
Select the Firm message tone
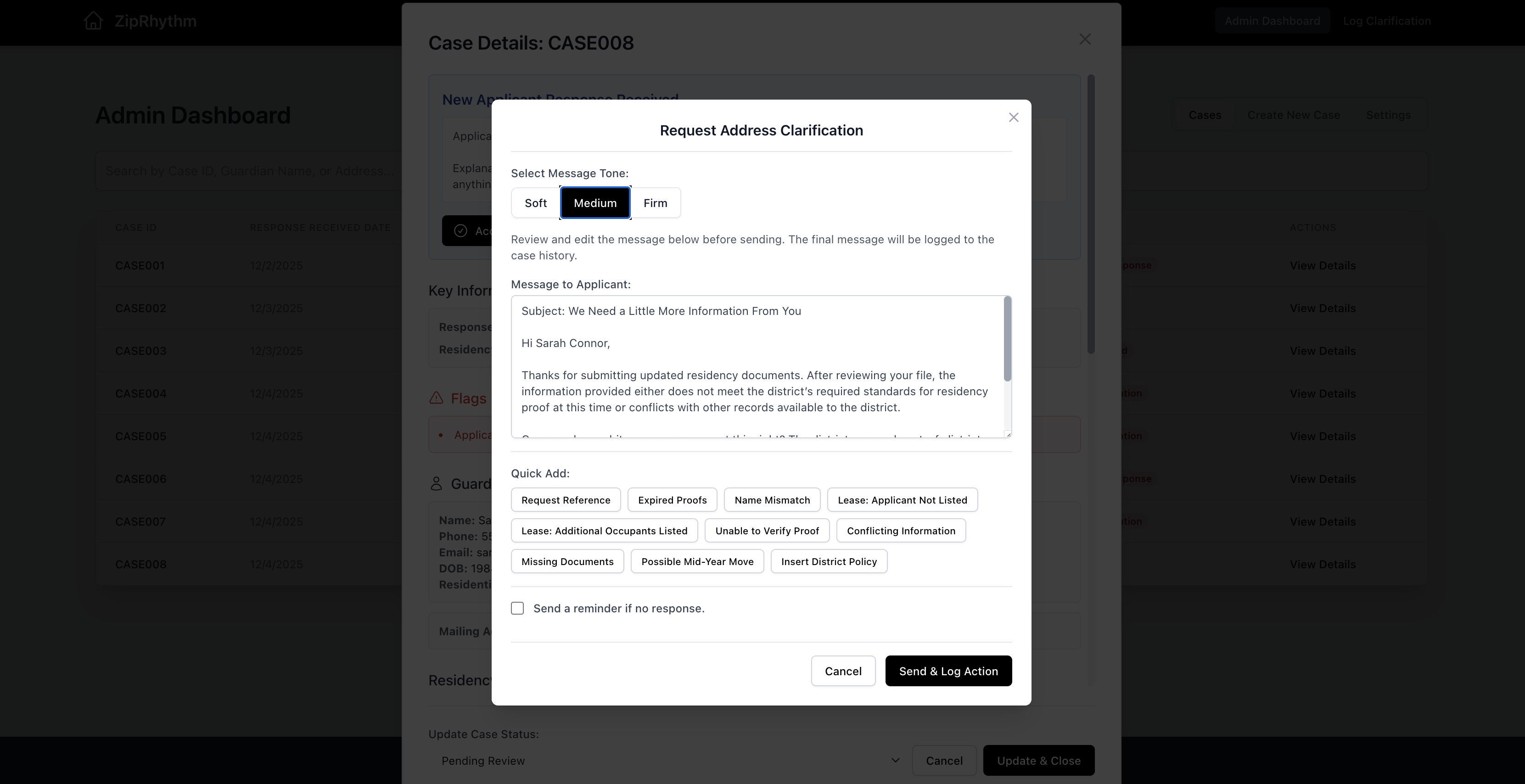pos(656,202)
